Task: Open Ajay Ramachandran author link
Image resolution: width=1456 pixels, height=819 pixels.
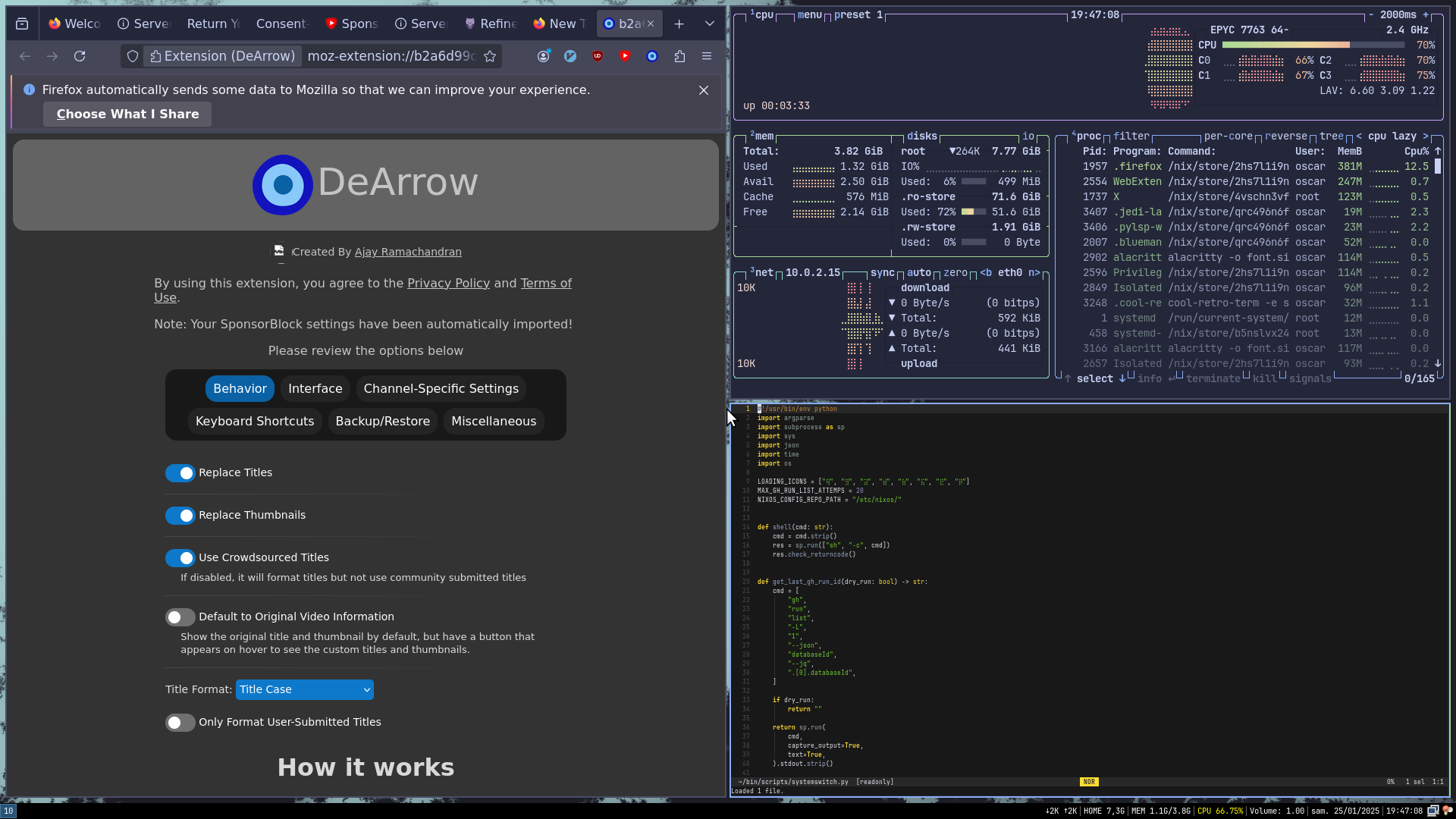Action: 408,252
